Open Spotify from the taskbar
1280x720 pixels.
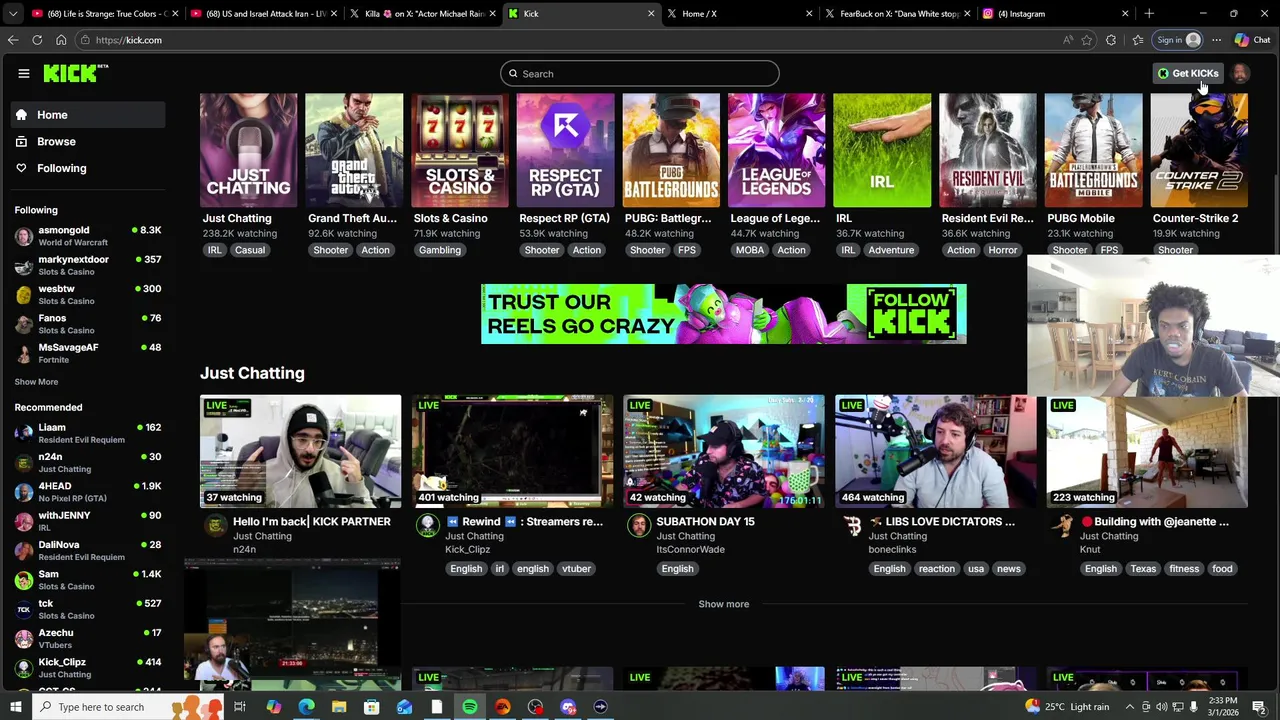coord(470,707)
